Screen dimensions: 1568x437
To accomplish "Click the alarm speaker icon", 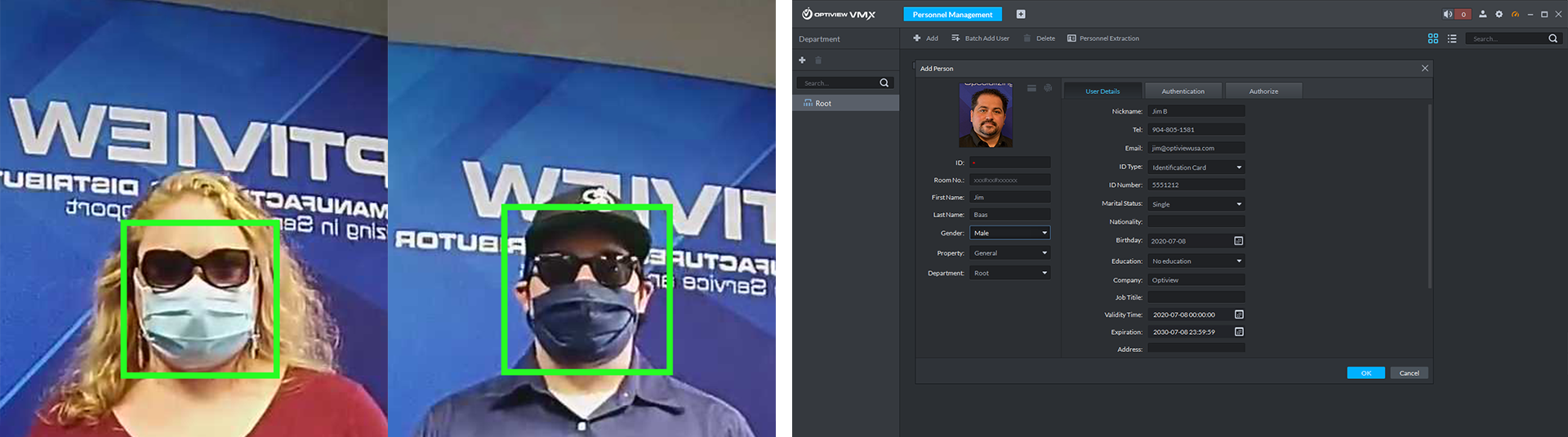I will point(1447,14).
